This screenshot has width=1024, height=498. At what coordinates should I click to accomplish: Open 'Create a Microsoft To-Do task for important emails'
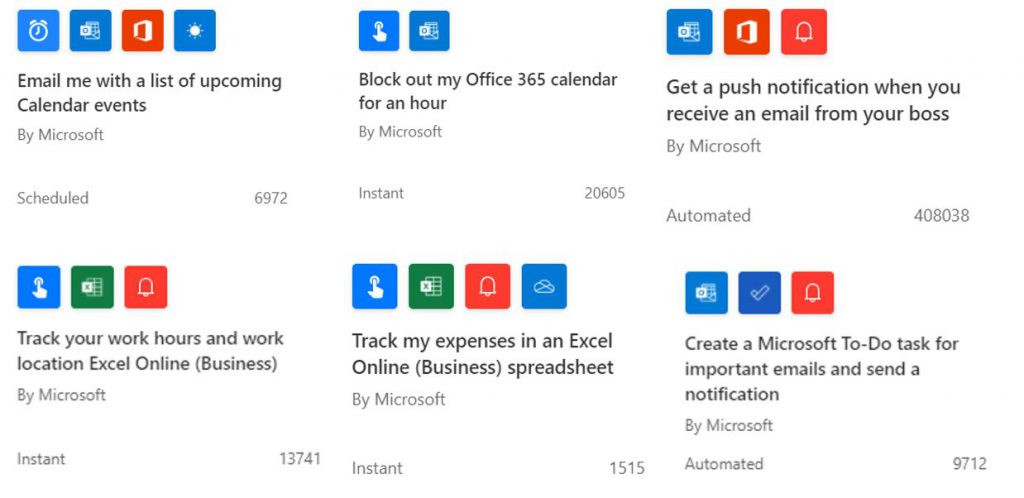822,369
